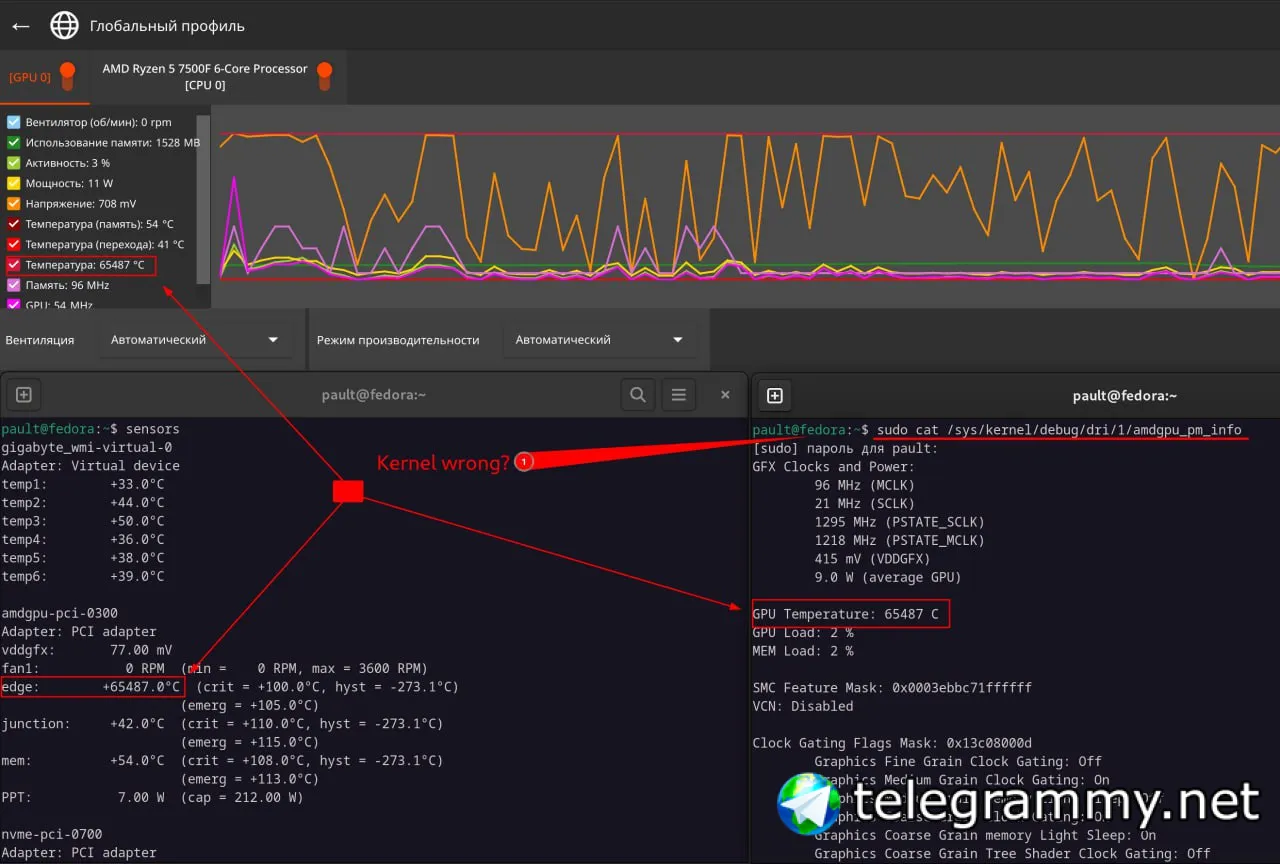
Task: Toggle the Температура: 65487 °C checkbox
Action: point(14,265)
